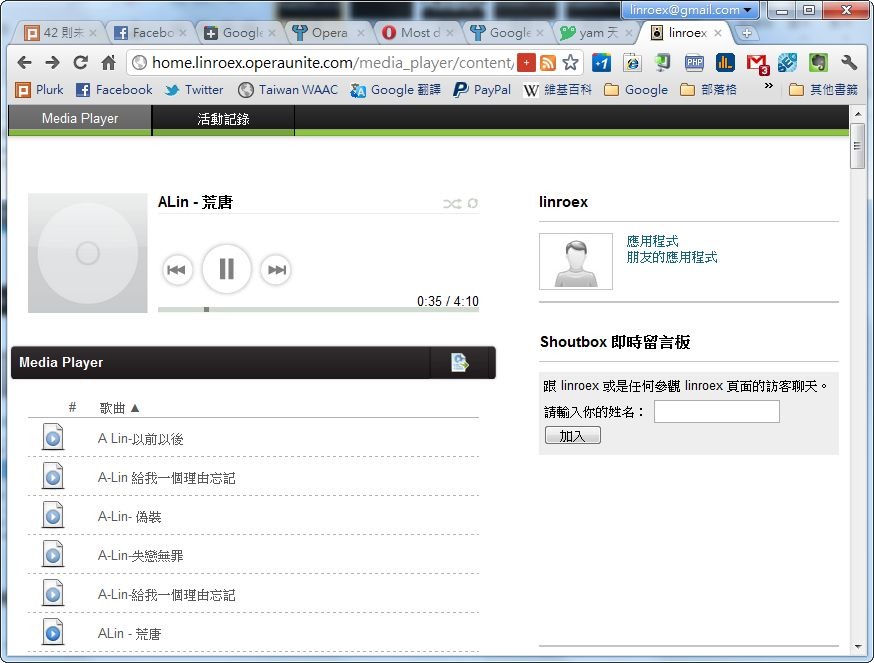Viewport: 874px width, 663px height.
Task: Switch to the Media Player tab
Action: [80, 119]
